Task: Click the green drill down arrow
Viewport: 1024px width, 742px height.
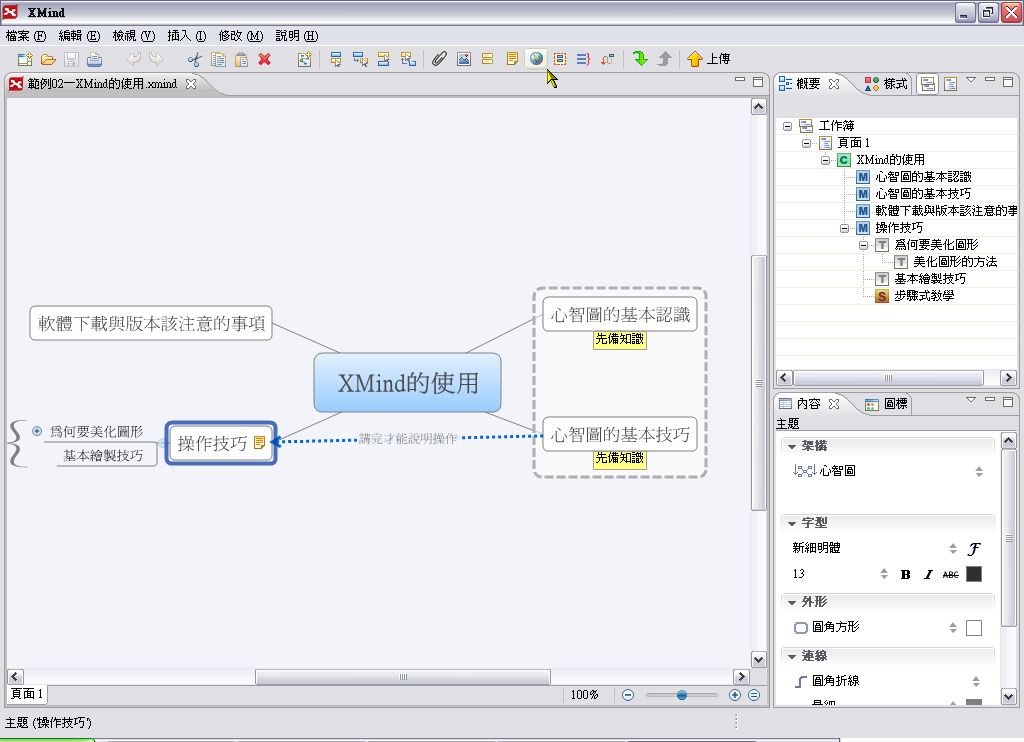Action: [x=640, y=59]
